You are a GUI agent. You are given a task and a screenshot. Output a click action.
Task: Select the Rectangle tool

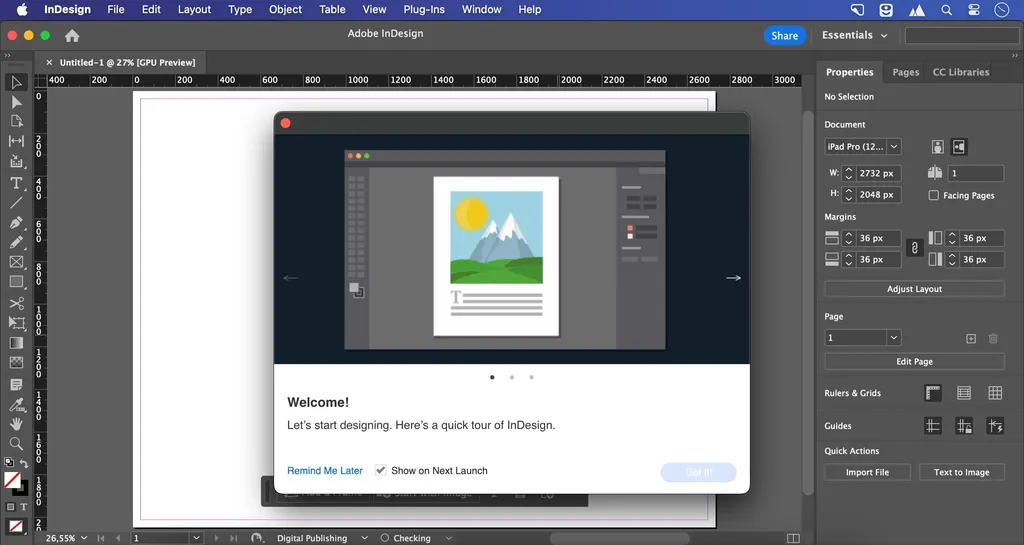coord(16,282)
